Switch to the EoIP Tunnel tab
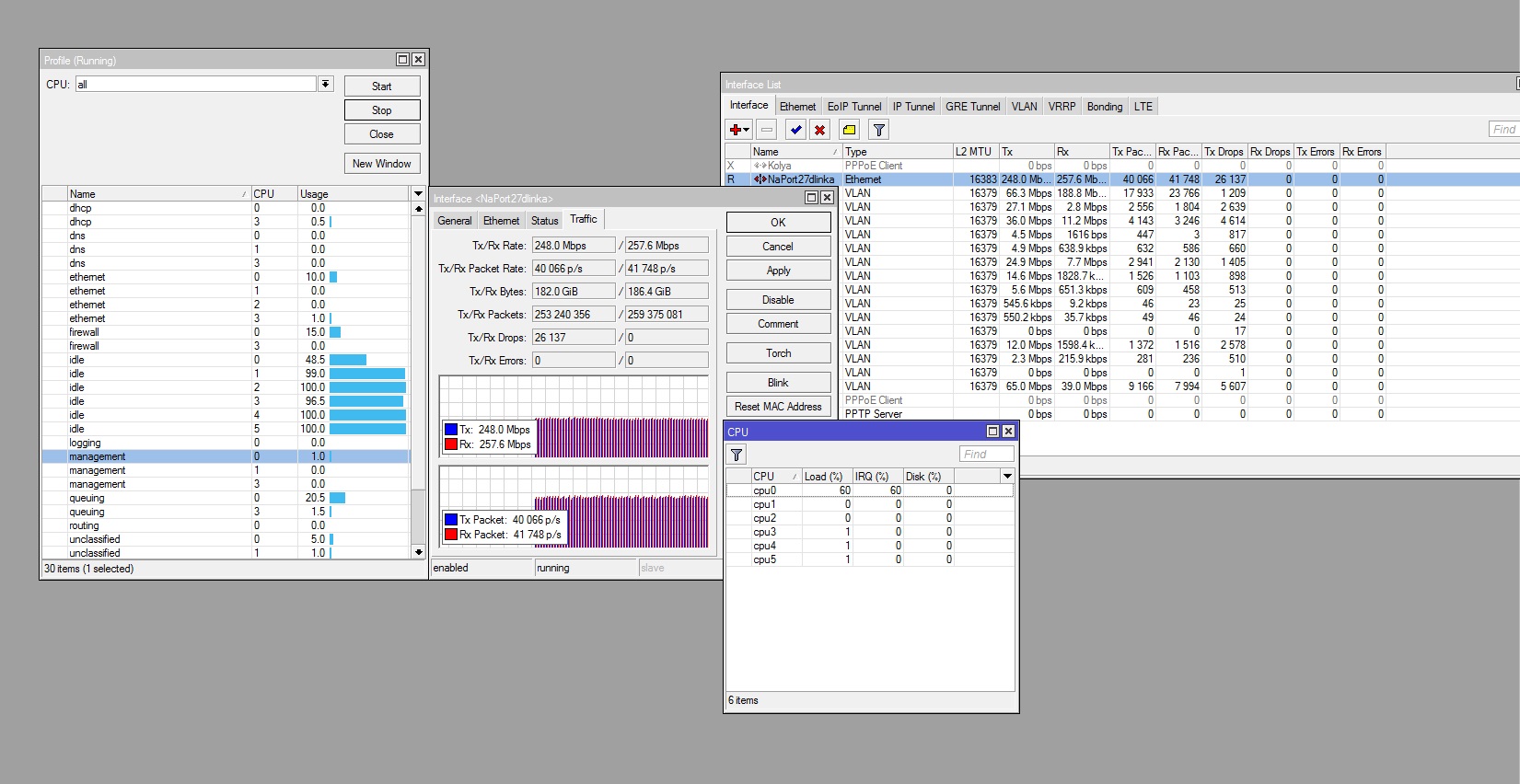The width and height of the screenshot is (1520, 784). point(853,107)
